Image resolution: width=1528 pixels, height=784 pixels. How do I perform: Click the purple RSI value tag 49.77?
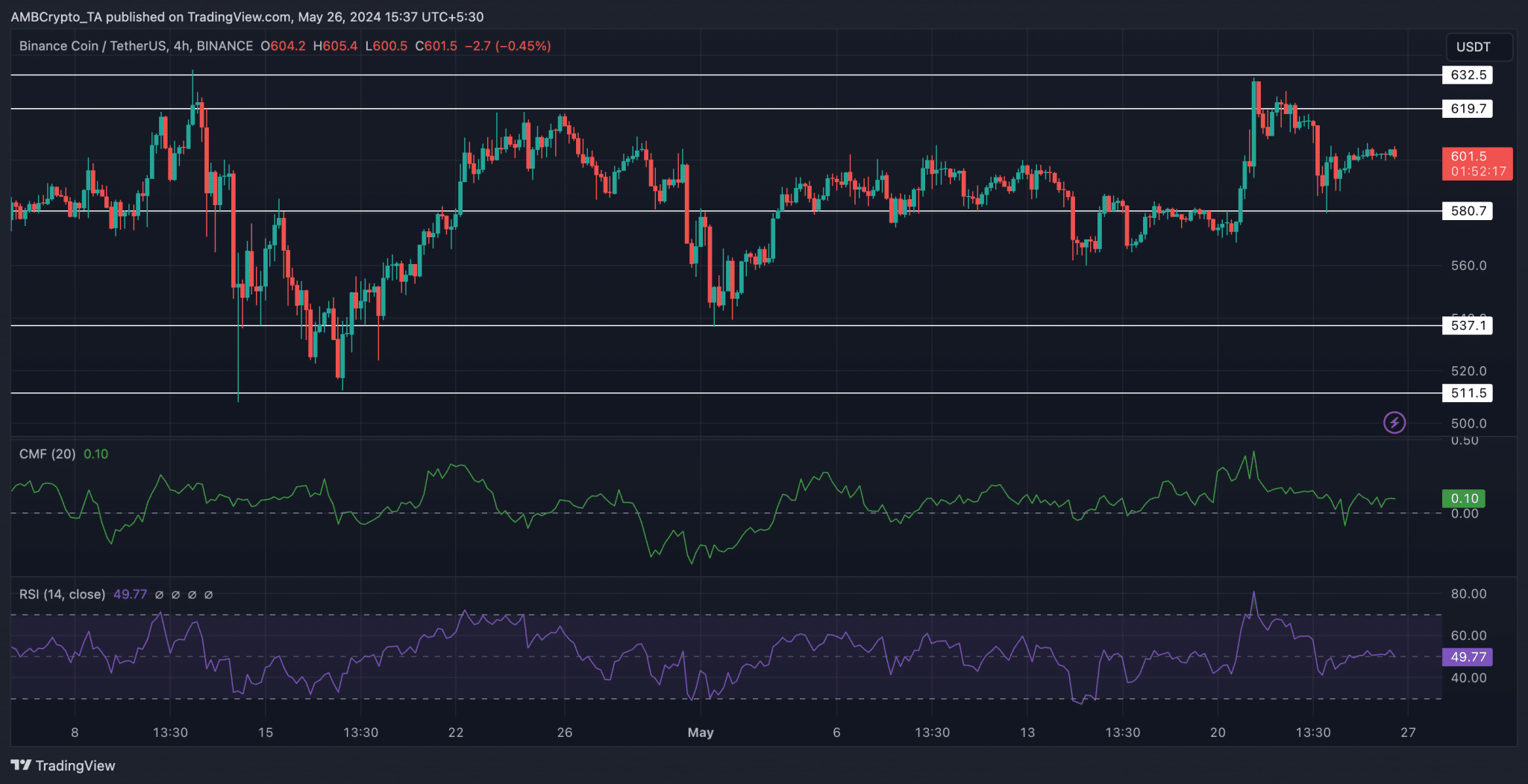click(x=1468, y=657)
